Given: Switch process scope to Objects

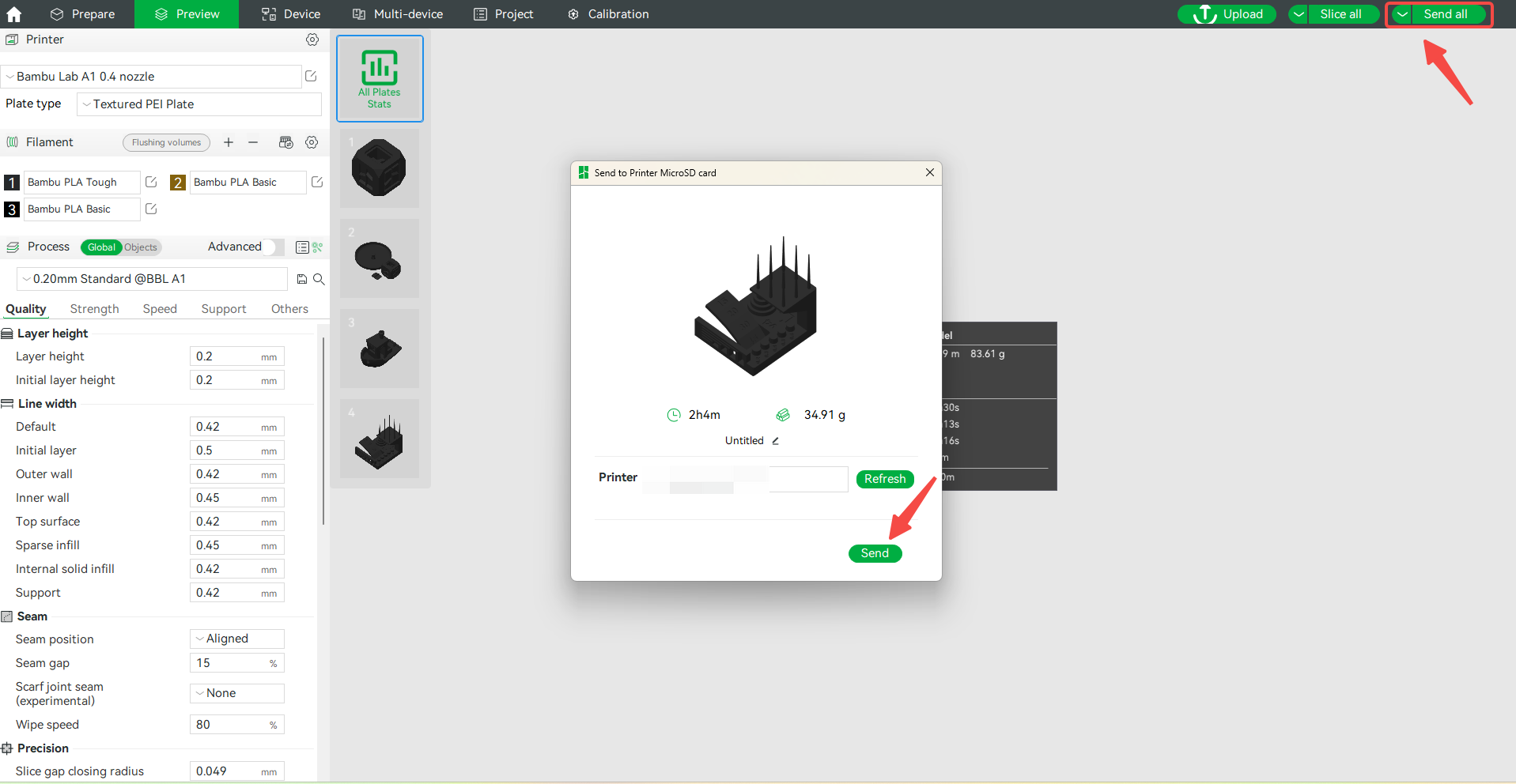Looking at the screenshot, I should (141, 247).
